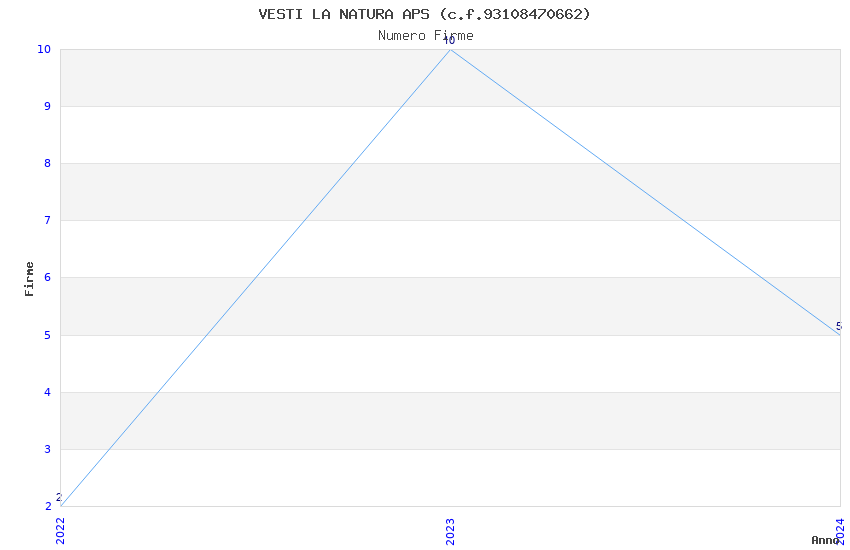Select the 2023 x-axis tick label
The image size is (850, 550).
pos(450,532)
